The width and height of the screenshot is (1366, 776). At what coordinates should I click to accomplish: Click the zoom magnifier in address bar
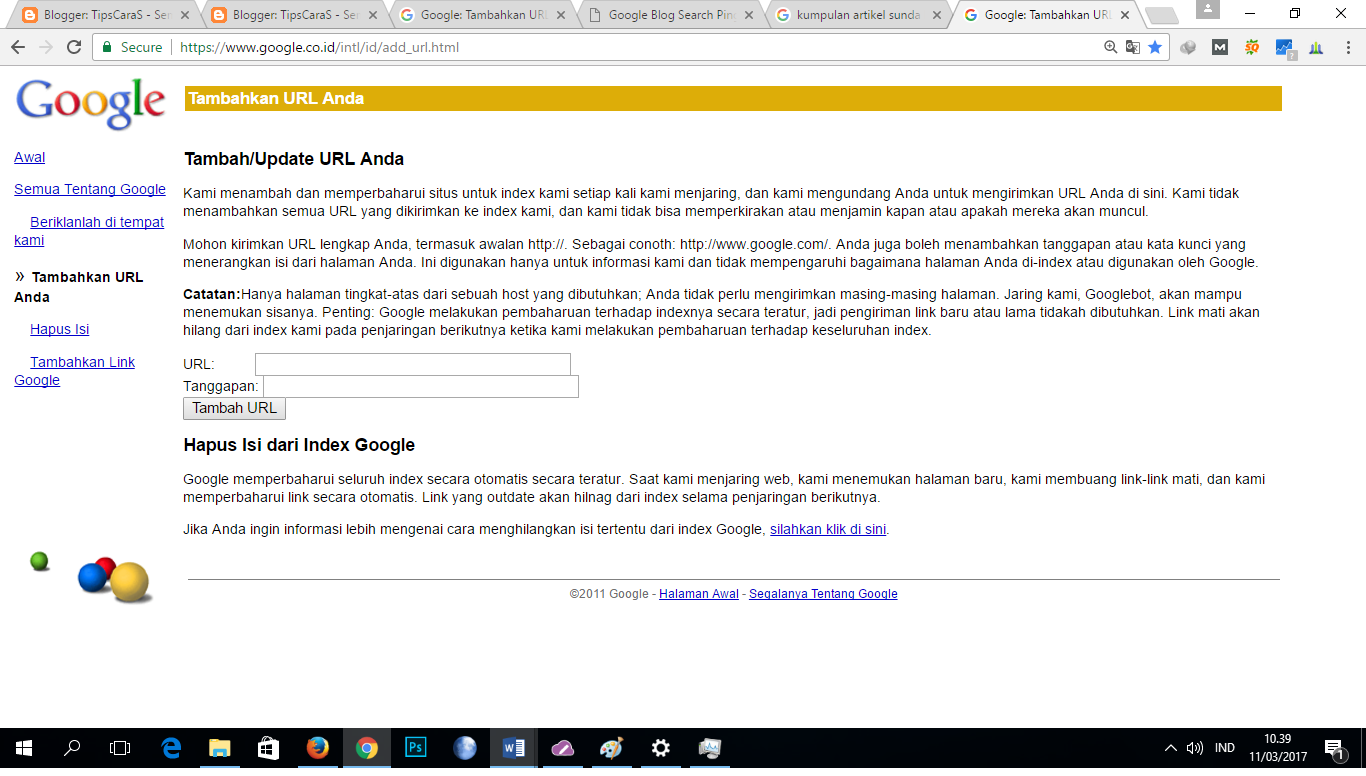pyautogui.click(x=1110, y=47)
